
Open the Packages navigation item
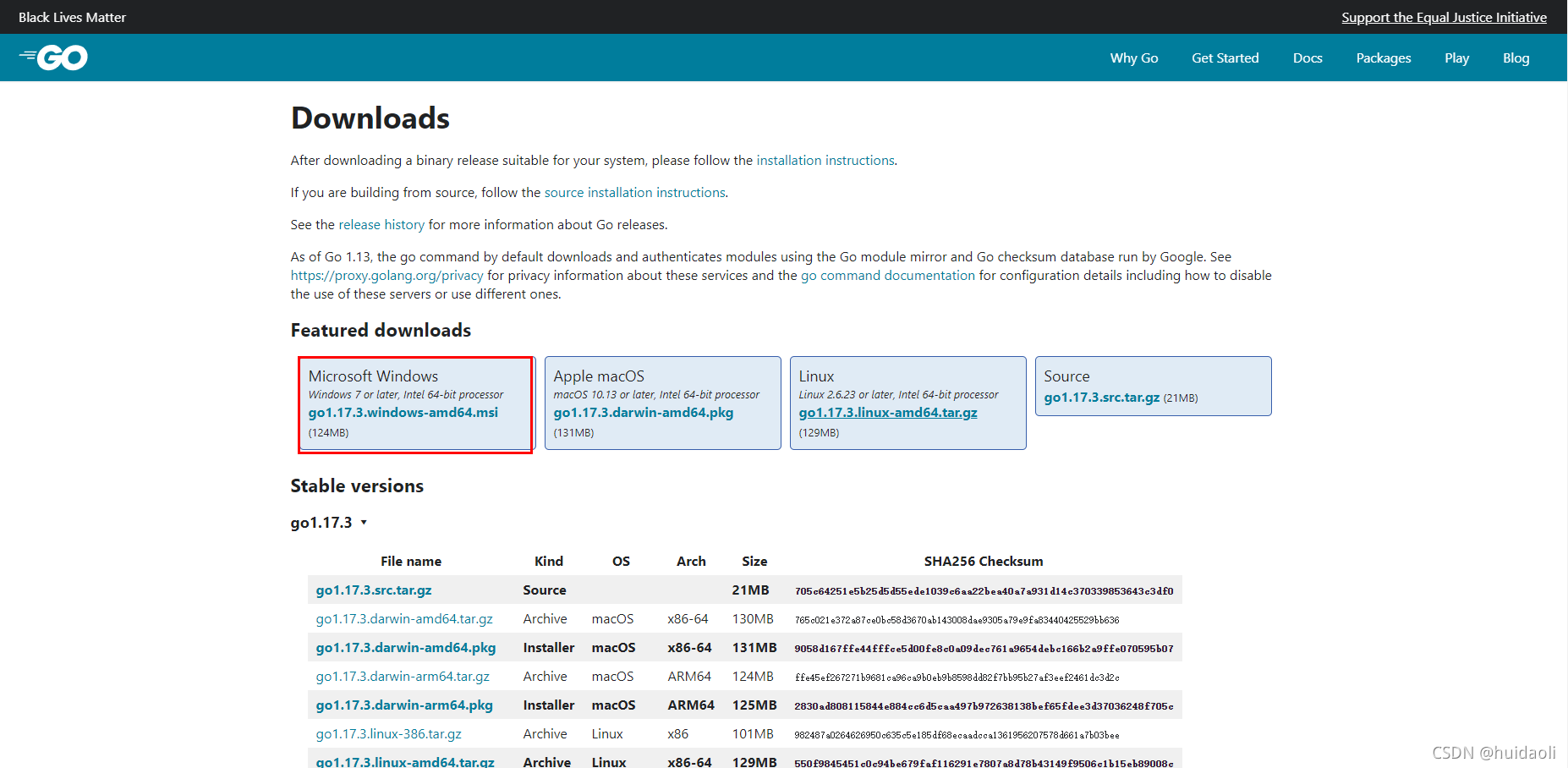(x=1384, y=58)
